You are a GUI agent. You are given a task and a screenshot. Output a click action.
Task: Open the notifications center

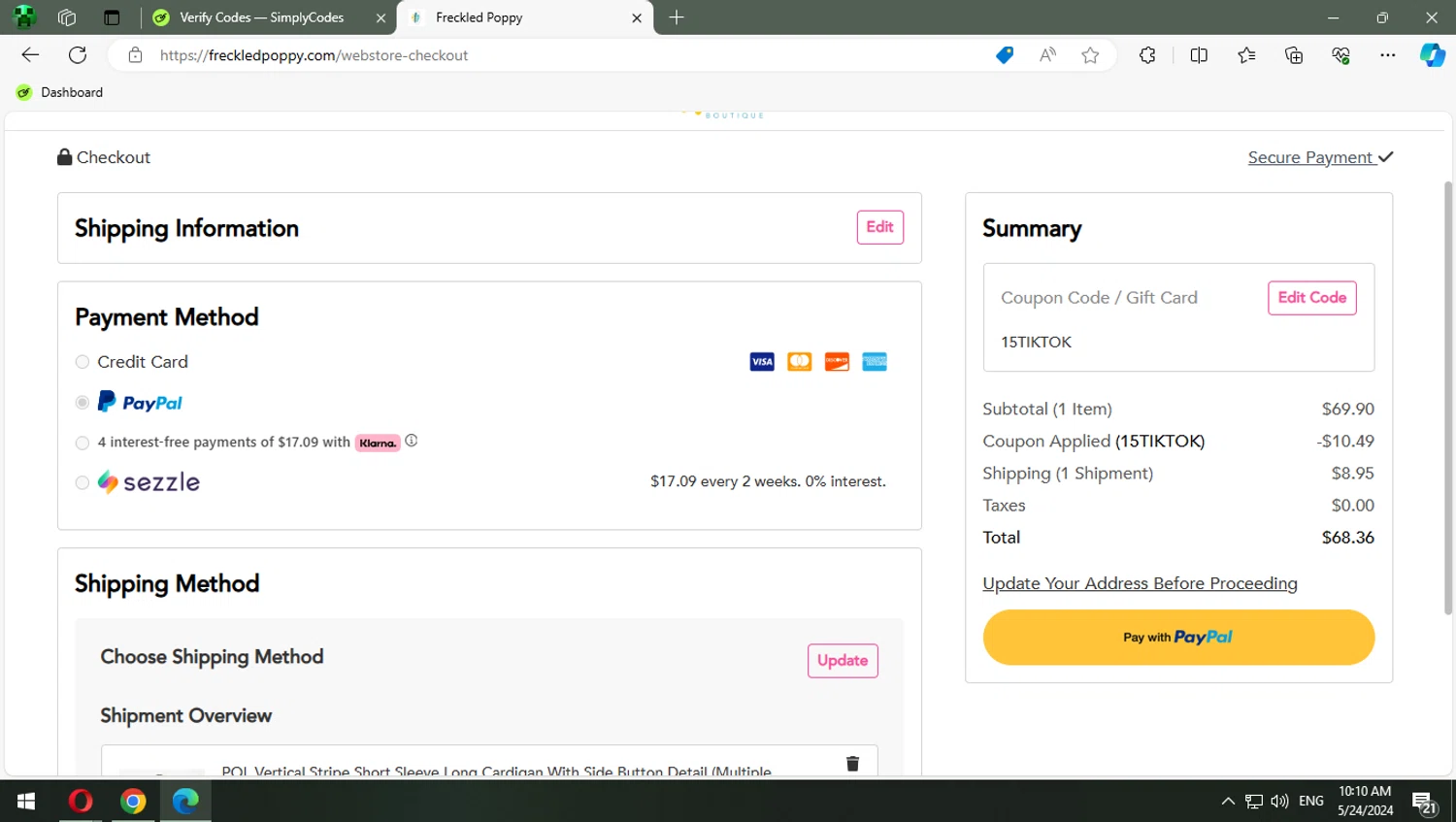click(x=1424, y=803)
